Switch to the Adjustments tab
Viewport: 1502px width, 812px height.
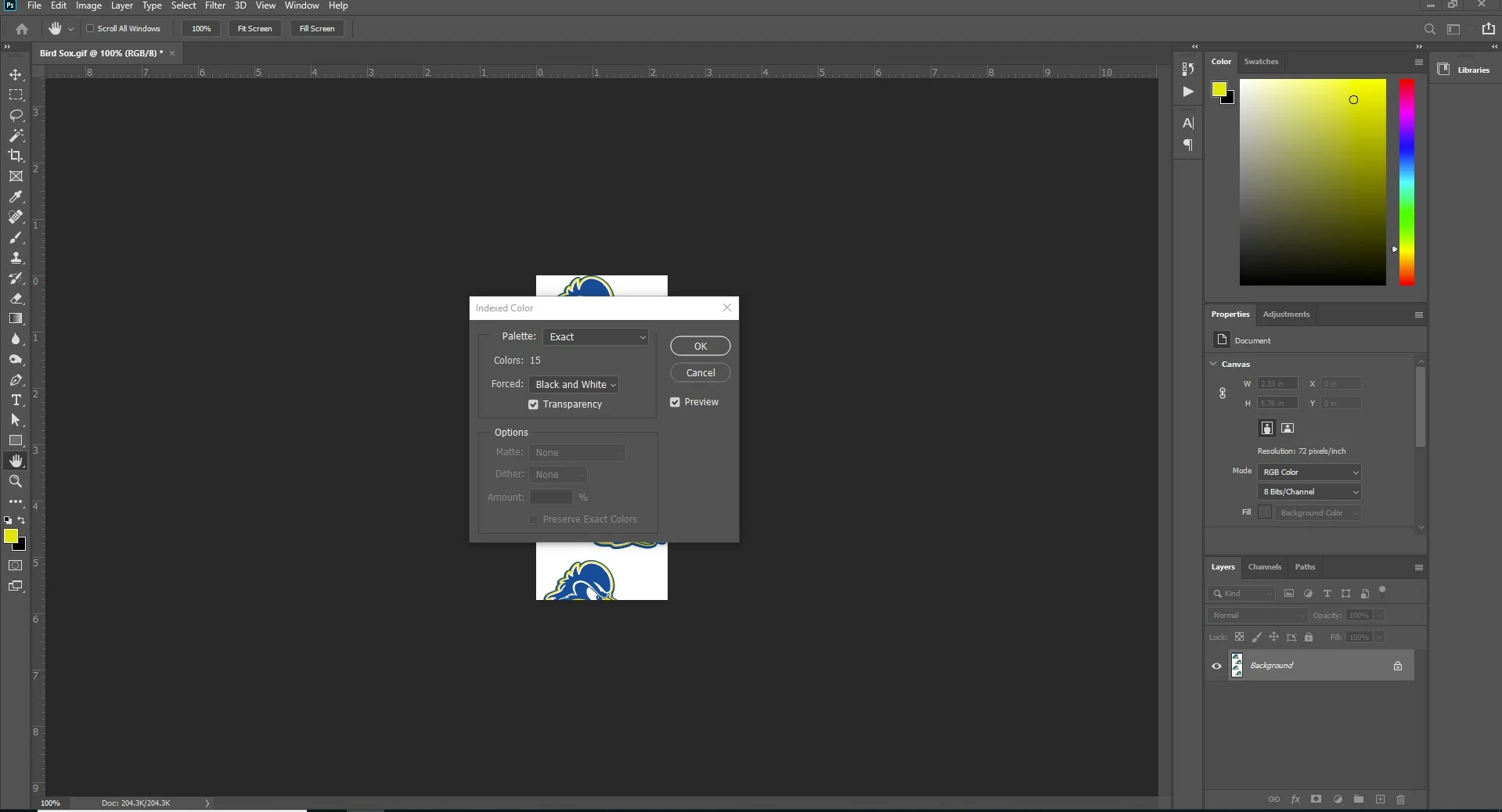pos(1286,314)
